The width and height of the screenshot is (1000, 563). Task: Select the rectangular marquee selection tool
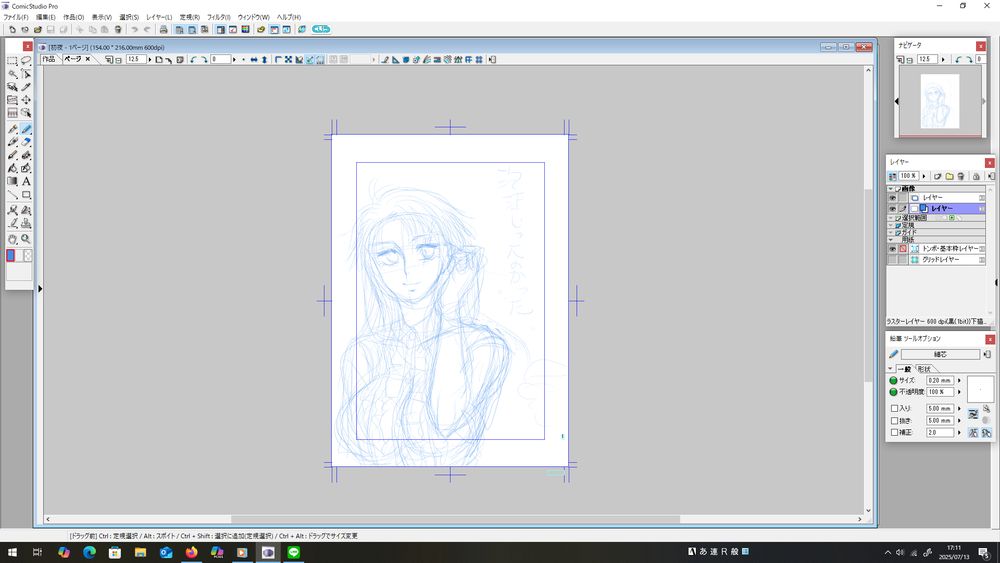[12, 61]
